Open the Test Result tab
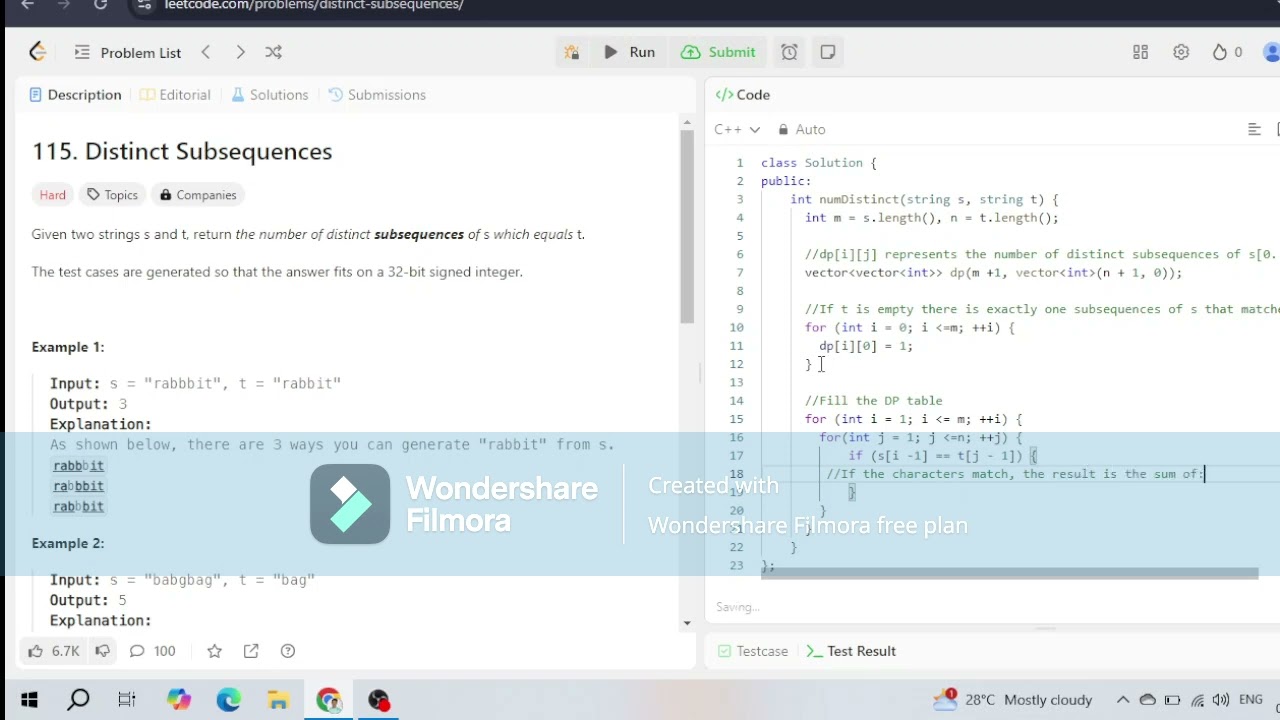Image resolution: width=1280 pixels, height=720 pixels. pyautogui.click(x=851, y=651)
